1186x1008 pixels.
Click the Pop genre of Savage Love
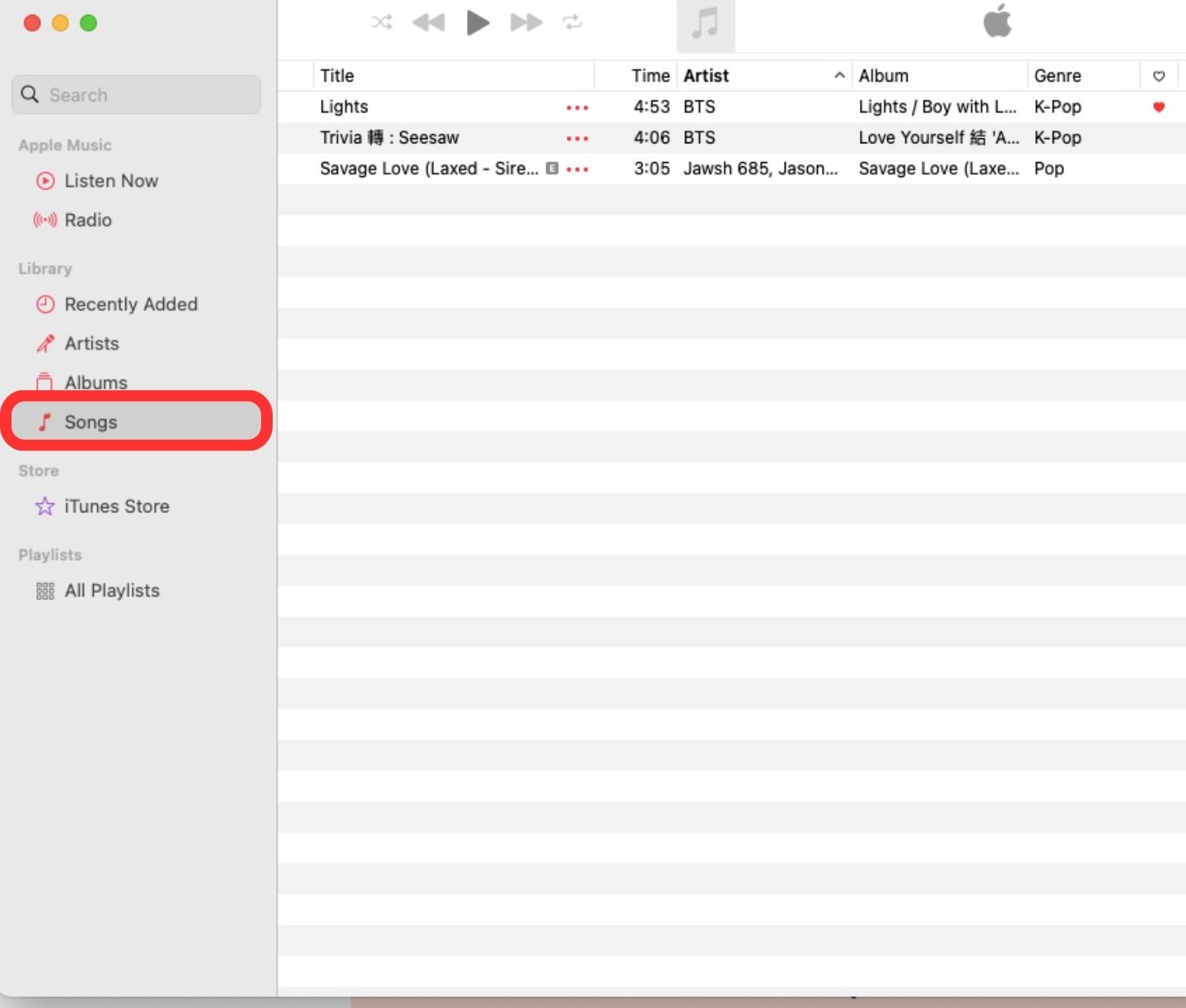1049,169
